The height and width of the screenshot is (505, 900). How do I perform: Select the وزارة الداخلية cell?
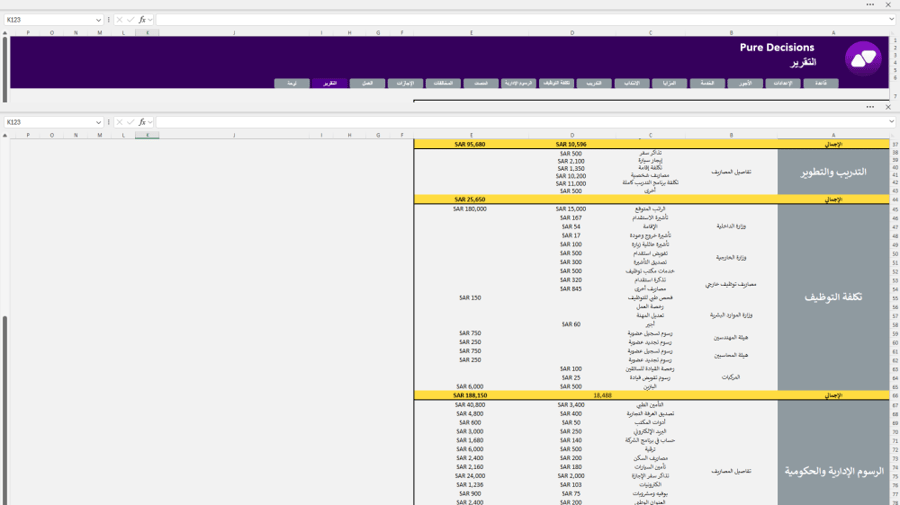(x=731, y=226)
